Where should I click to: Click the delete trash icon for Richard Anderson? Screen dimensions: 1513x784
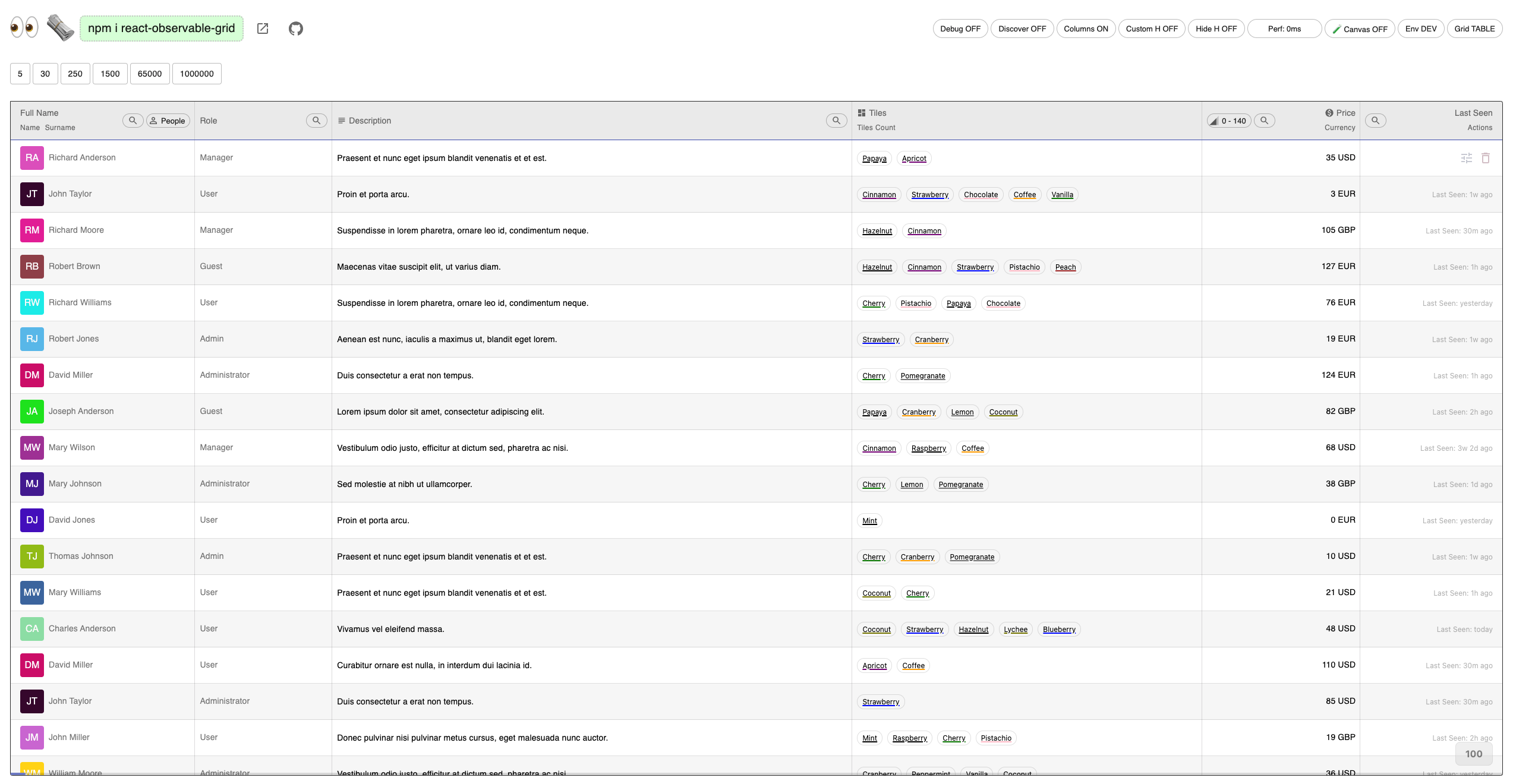[x=1486, y=158]
